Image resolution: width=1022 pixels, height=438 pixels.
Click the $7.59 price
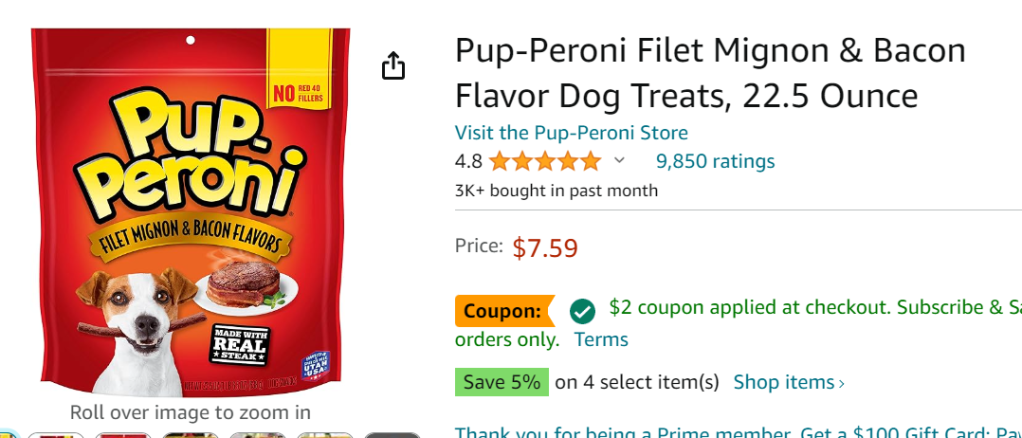tap(545, 247)
